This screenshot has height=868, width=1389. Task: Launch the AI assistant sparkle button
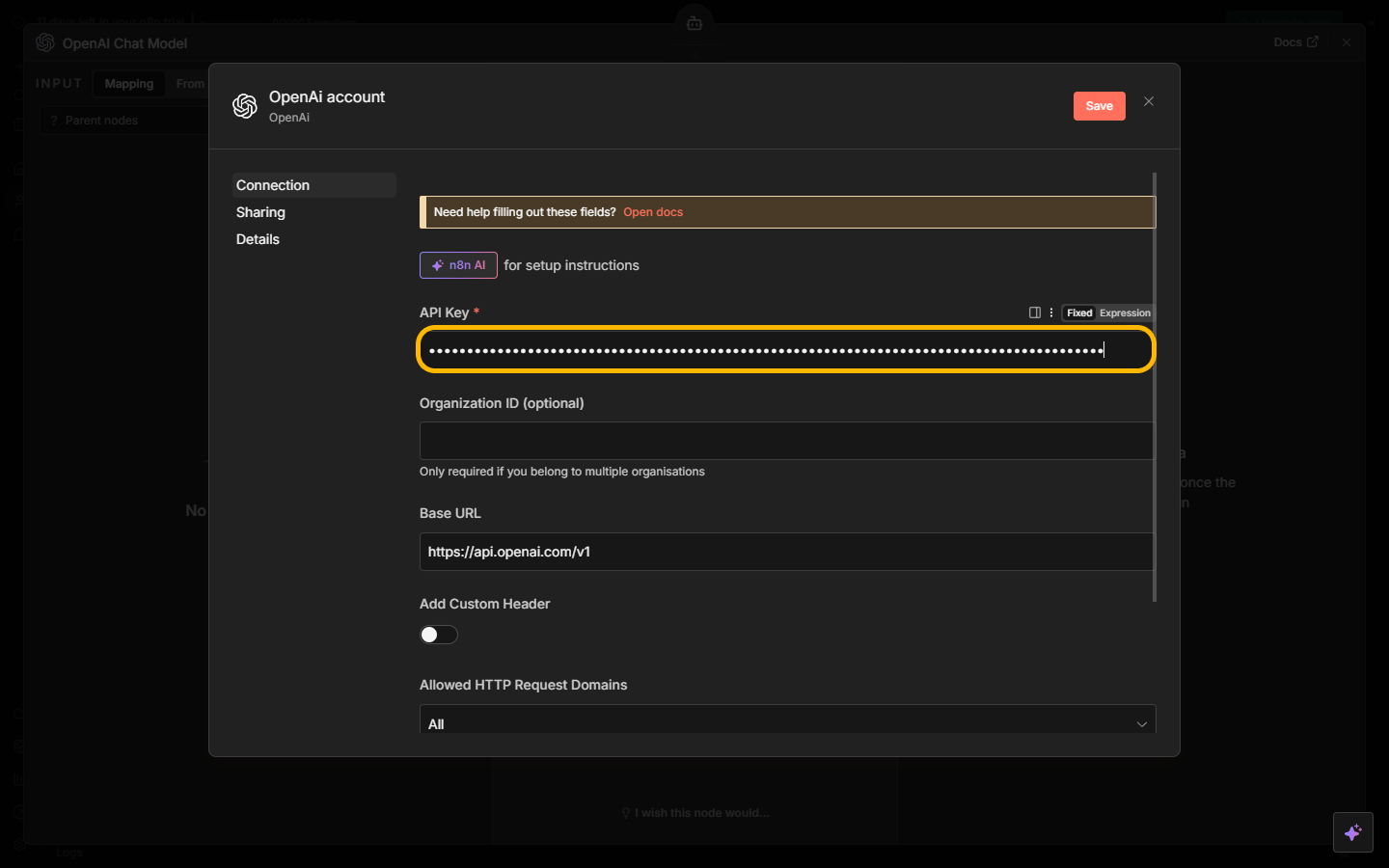tap(1352, 832)
